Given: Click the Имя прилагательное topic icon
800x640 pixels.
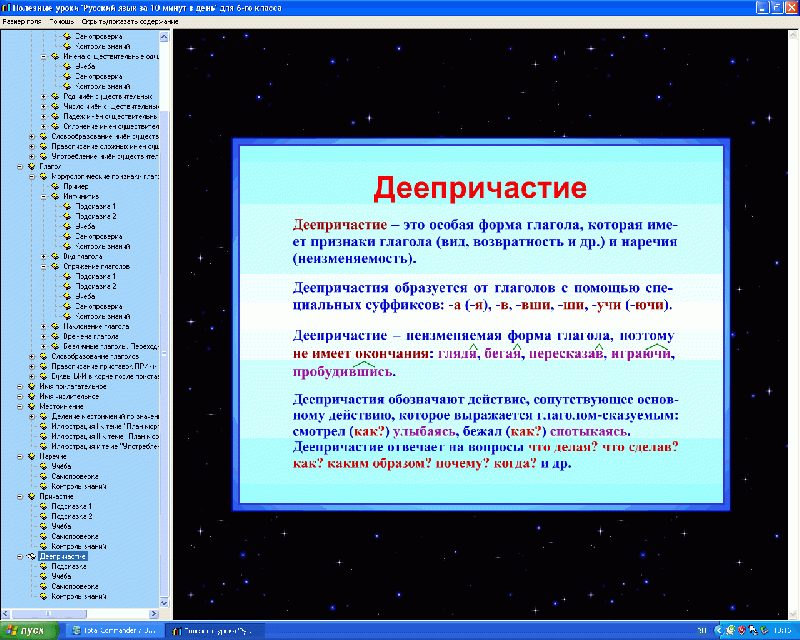Looking at the screenshot, I should tap(32, 386).
